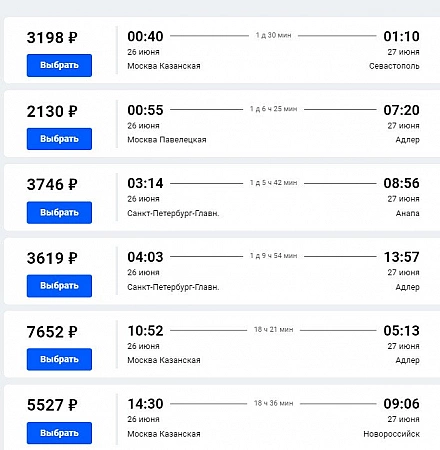Click arrival time 07:20 at Адлер
440x450 pixels.
401,110
